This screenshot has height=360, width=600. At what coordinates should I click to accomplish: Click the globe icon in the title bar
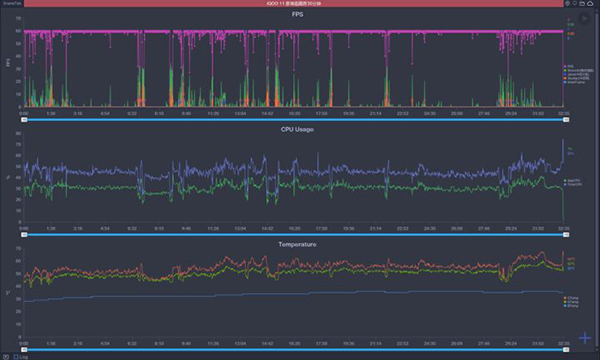567,3
